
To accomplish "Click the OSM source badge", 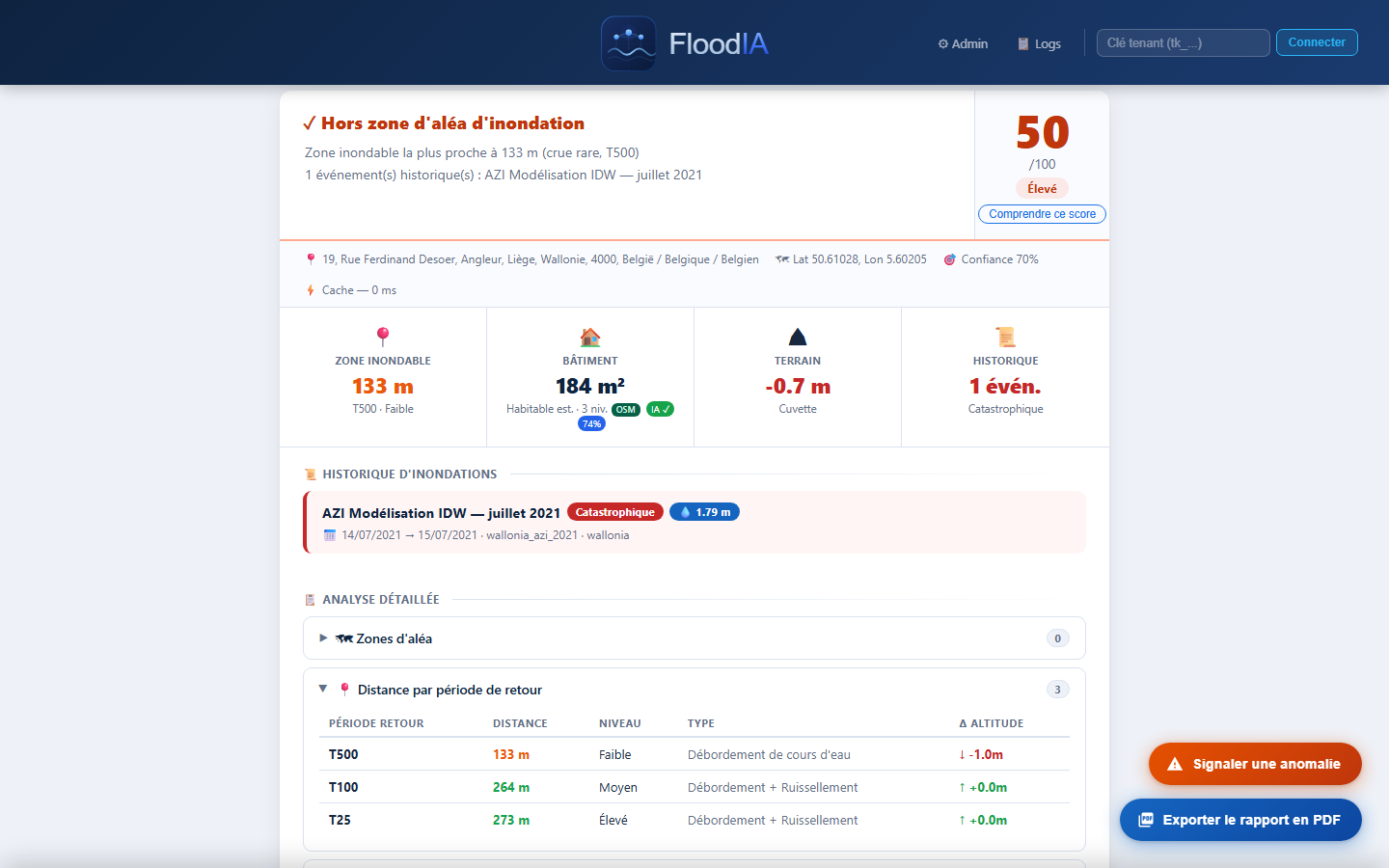I will (x=626, y=409).
